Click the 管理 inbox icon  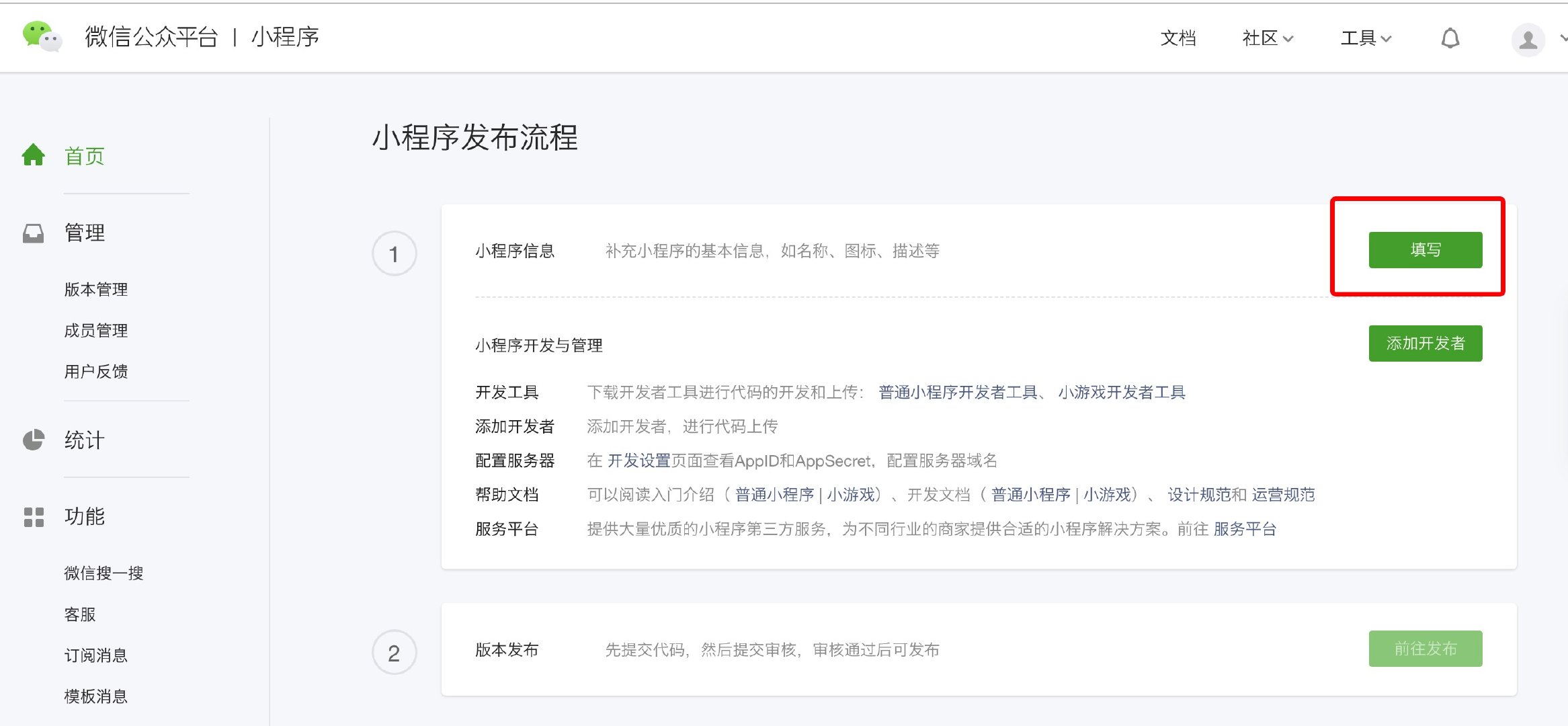[33, 233]
